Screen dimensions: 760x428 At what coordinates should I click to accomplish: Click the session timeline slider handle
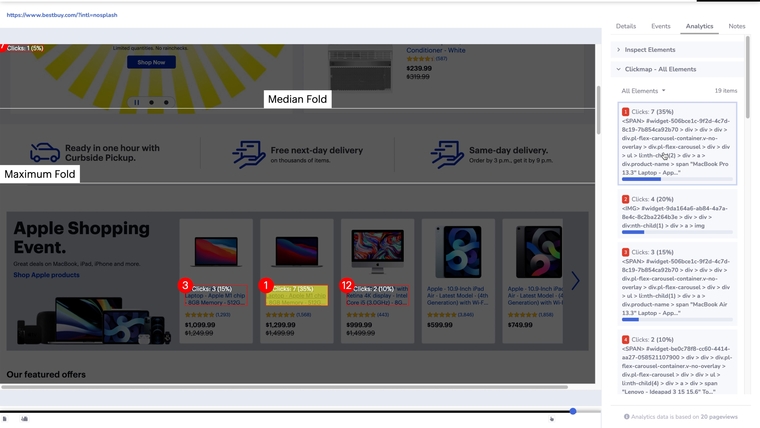pos(573,411)
